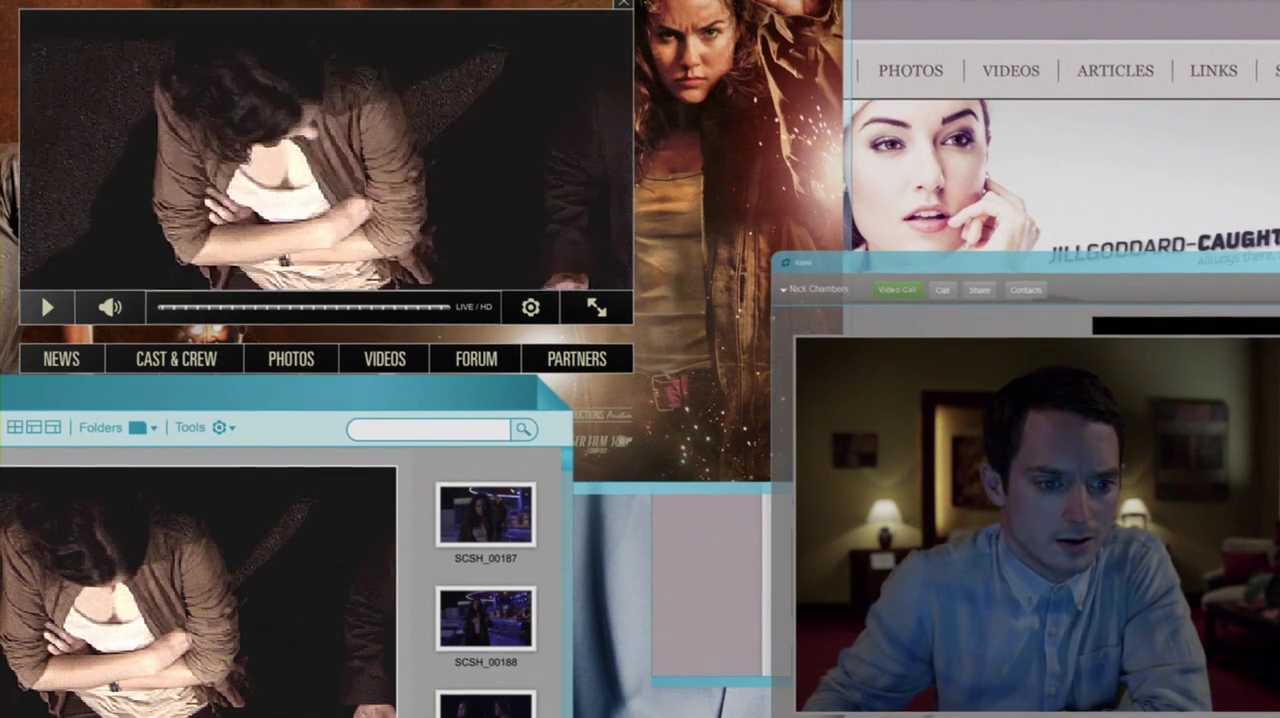
Task: Open the PHOTOS tab beside CAST & CREW
Action: tap(291, 359)
